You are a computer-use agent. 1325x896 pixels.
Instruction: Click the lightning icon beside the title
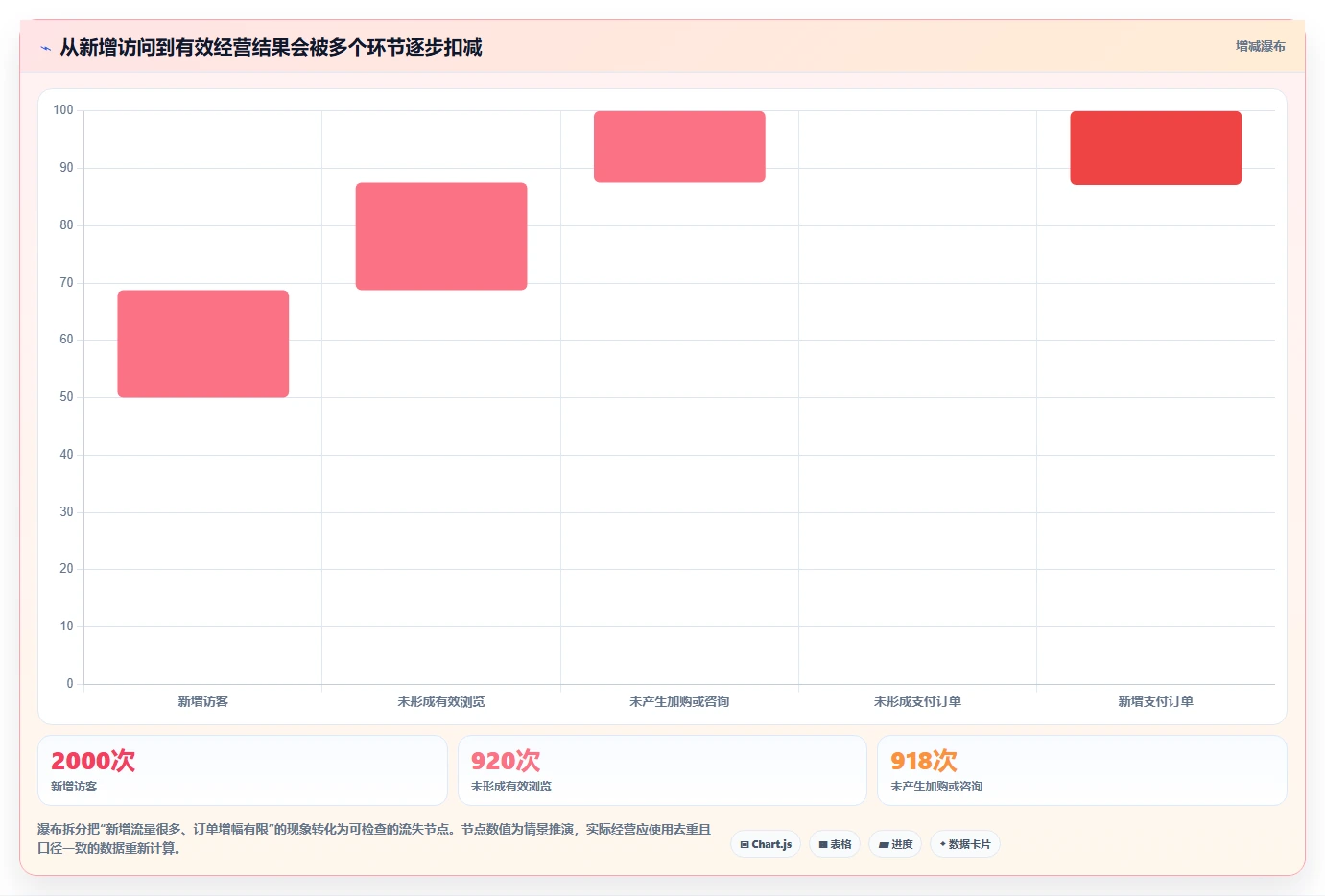45,48
